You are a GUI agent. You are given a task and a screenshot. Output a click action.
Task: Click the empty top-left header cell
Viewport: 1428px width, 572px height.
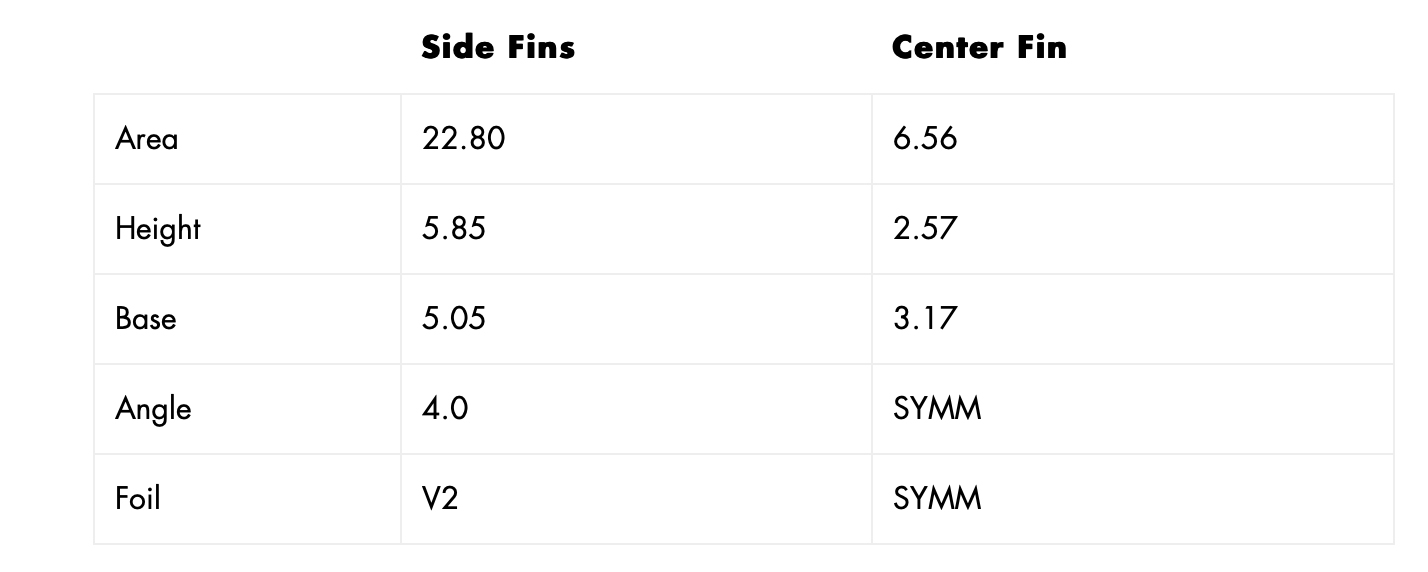pyautogui.click(x=247, y=47)
